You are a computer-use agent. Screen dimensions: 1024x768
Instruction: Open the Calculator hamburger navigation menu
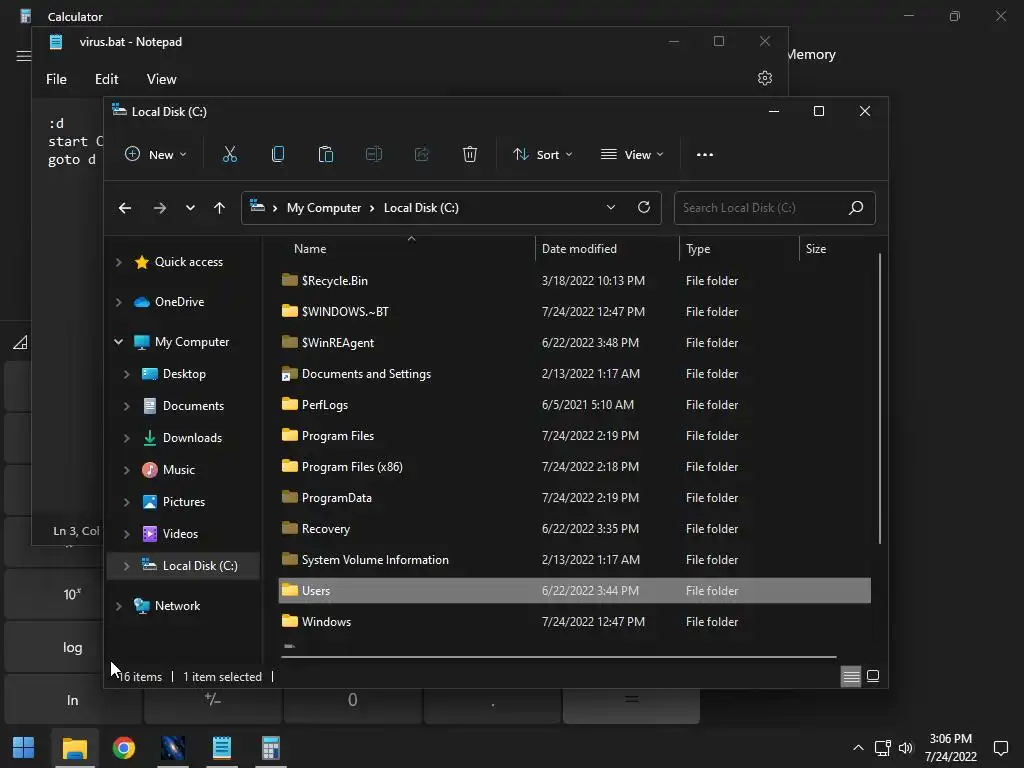pos(24,56)
